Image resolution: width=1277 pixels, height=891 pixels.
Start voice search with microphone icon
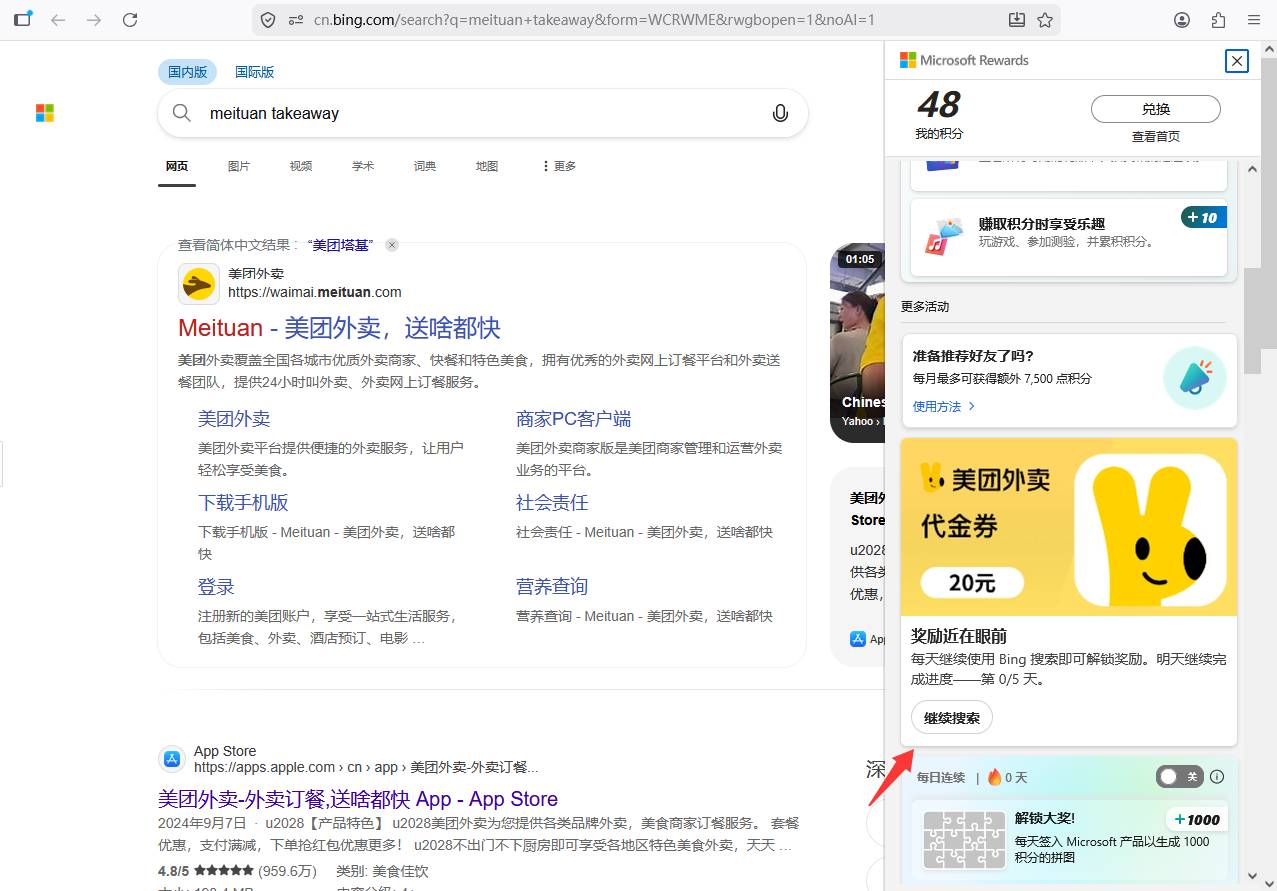point(781,113)
